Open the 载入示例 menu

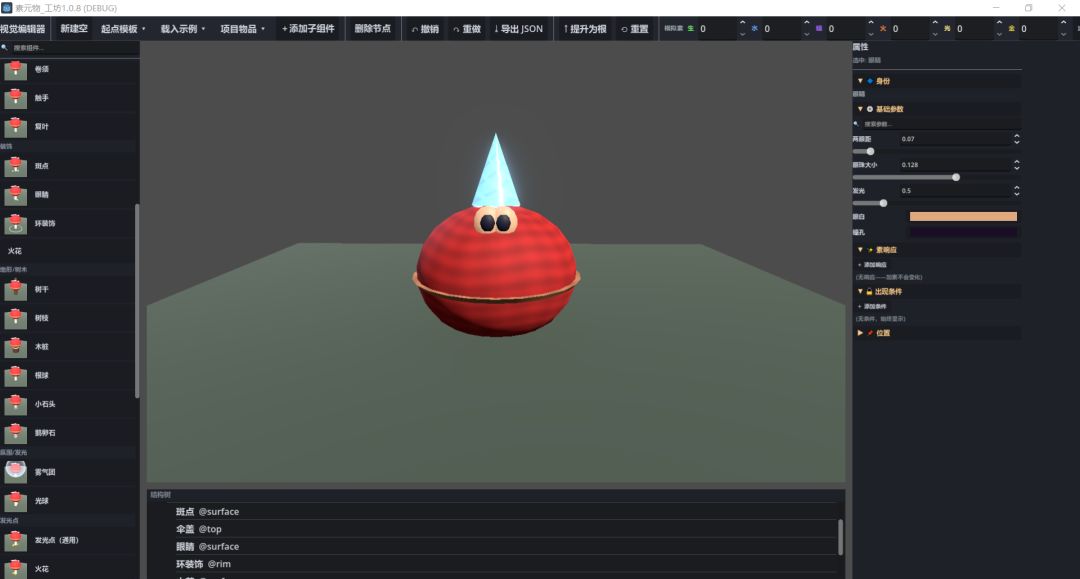pyautogui.click(x=183, y=29)
